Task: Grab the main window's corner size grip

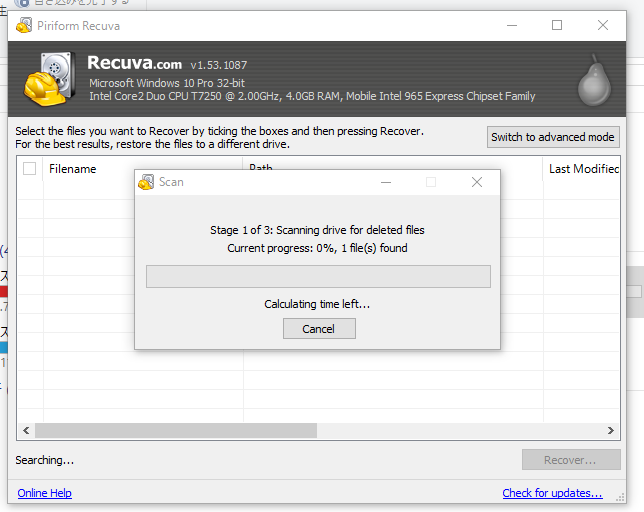Action: [x=620, y=498]
